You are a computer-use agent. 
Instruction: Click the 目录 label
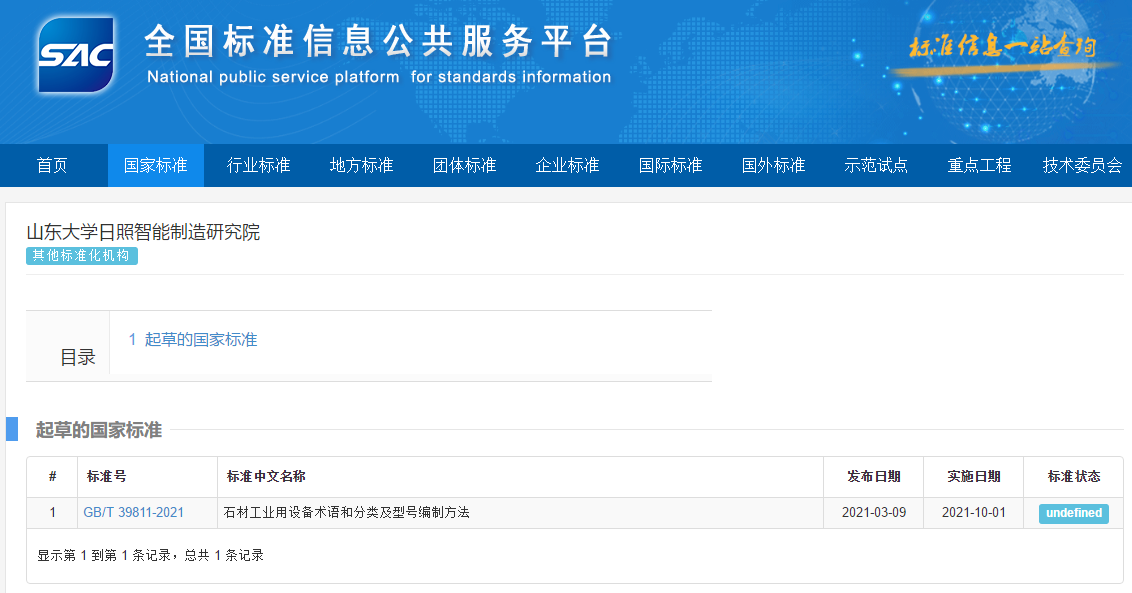[77, 357]
